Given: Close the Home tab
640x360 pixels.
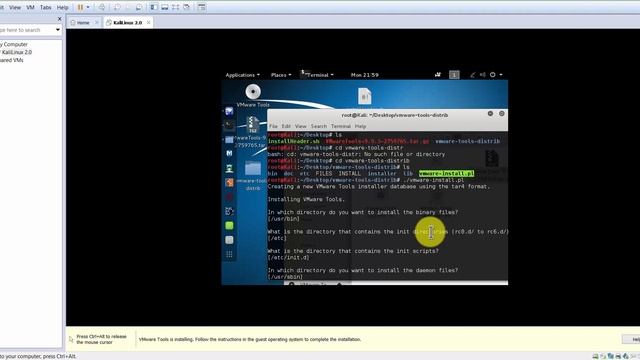Looking at the screenshot, I should click(x=97, y=22).
